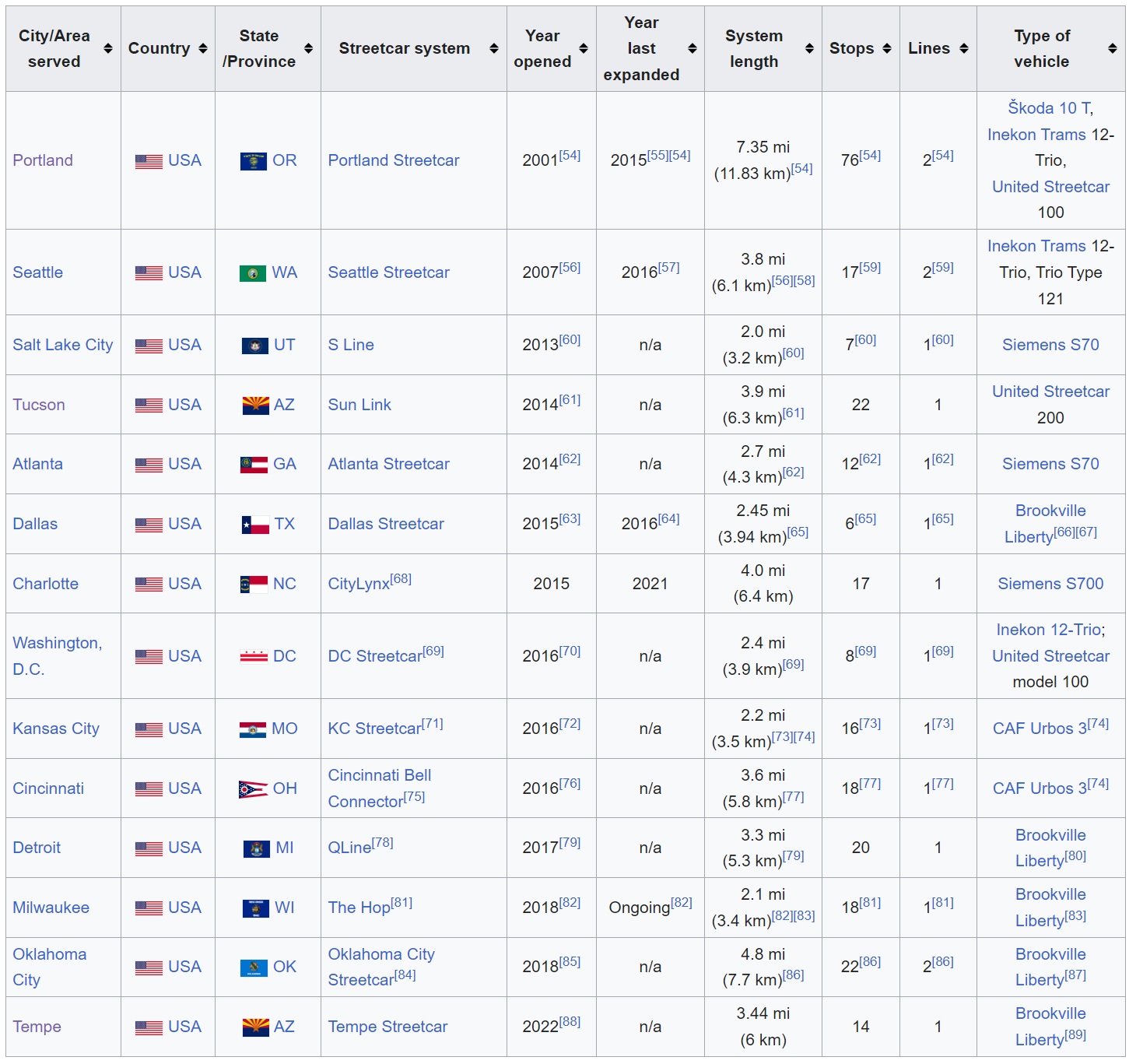The height and width of the screenshot is (1064, 1129).
Task: Select the Tempe stops value 14
Action: click(x=861, y=1027)
